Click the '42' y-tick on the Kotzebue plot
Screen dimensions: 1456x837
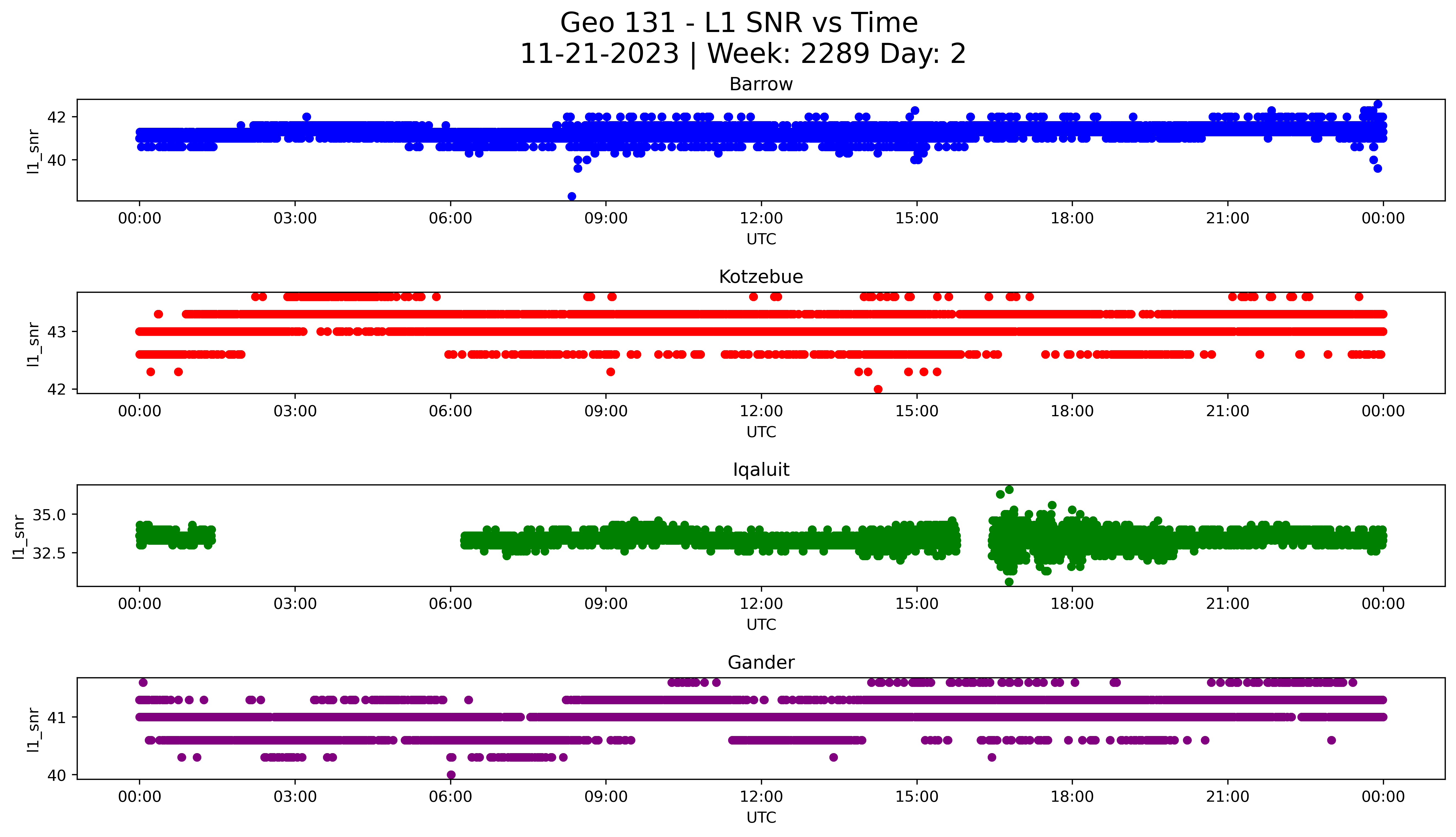57,389
